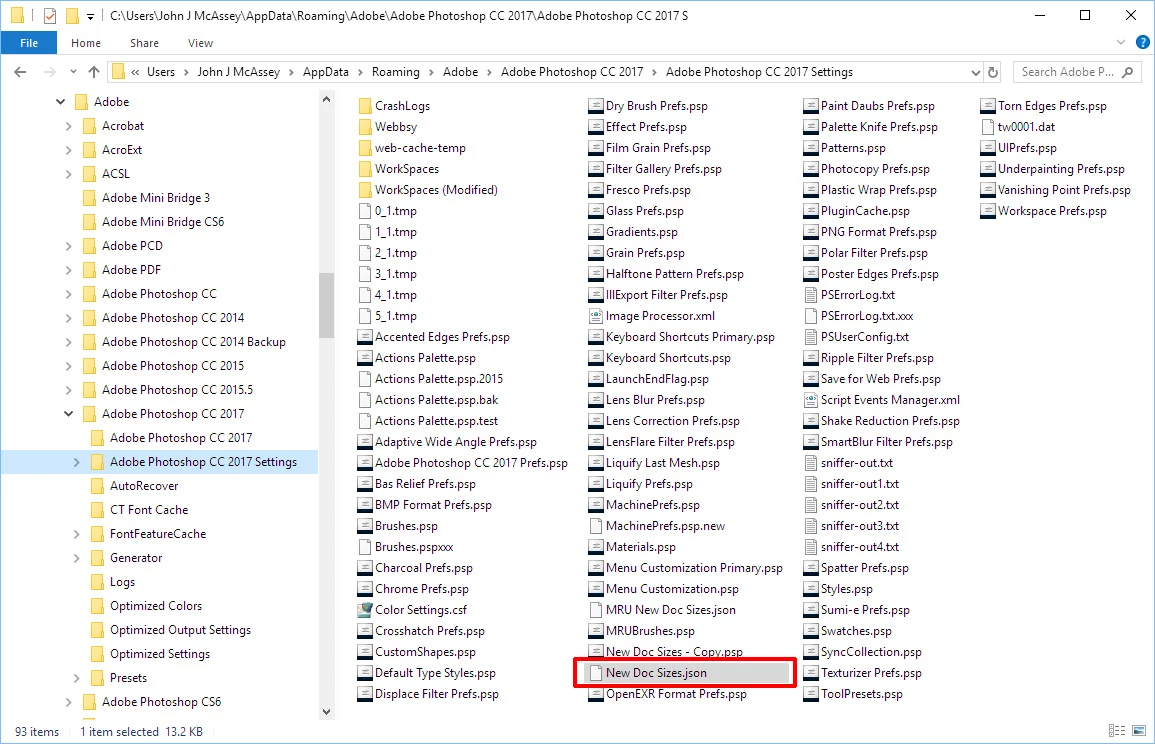
Task: Select CT Font Cache folder in tree
Action: [149, 510]
